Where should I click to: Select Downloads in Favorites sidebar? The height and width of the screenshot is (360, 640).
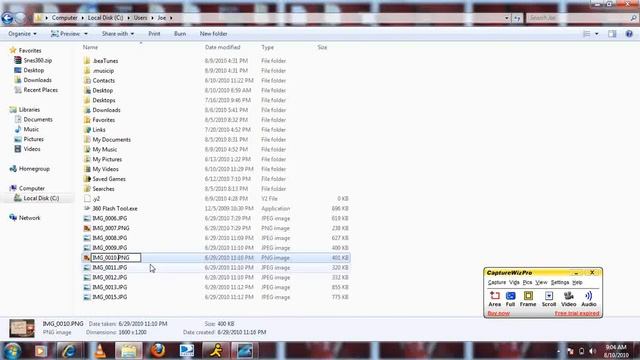click(33, 80)
